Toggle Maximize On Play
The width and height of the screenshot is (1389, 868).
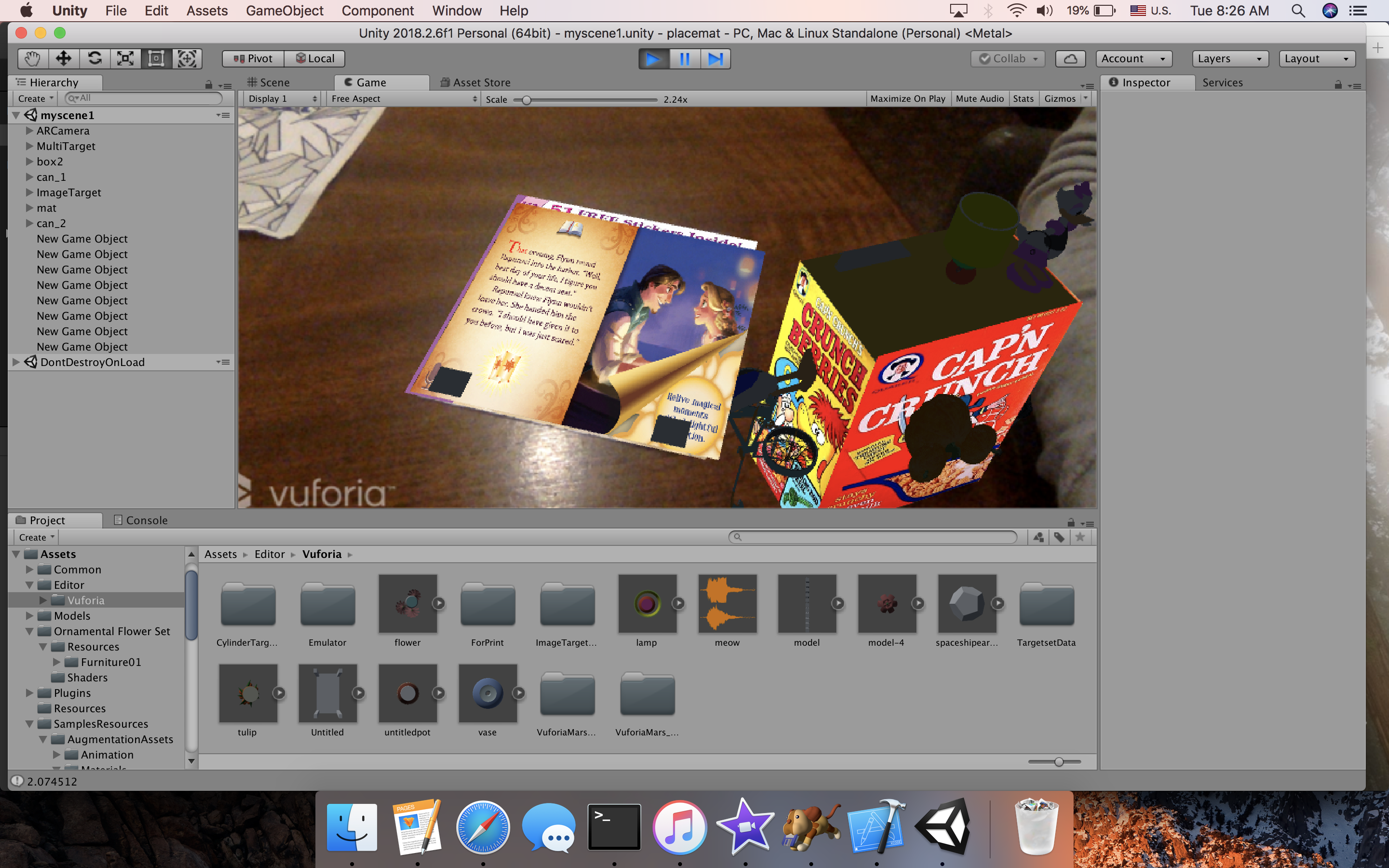coord(908,99)
